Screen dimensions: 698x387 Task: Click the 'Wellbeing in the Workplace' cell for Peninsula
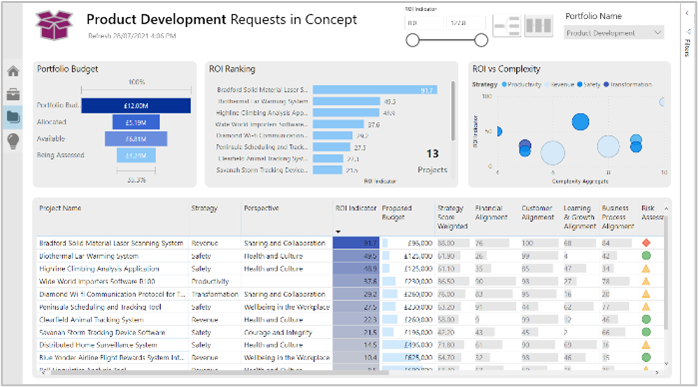click(287, 307)
